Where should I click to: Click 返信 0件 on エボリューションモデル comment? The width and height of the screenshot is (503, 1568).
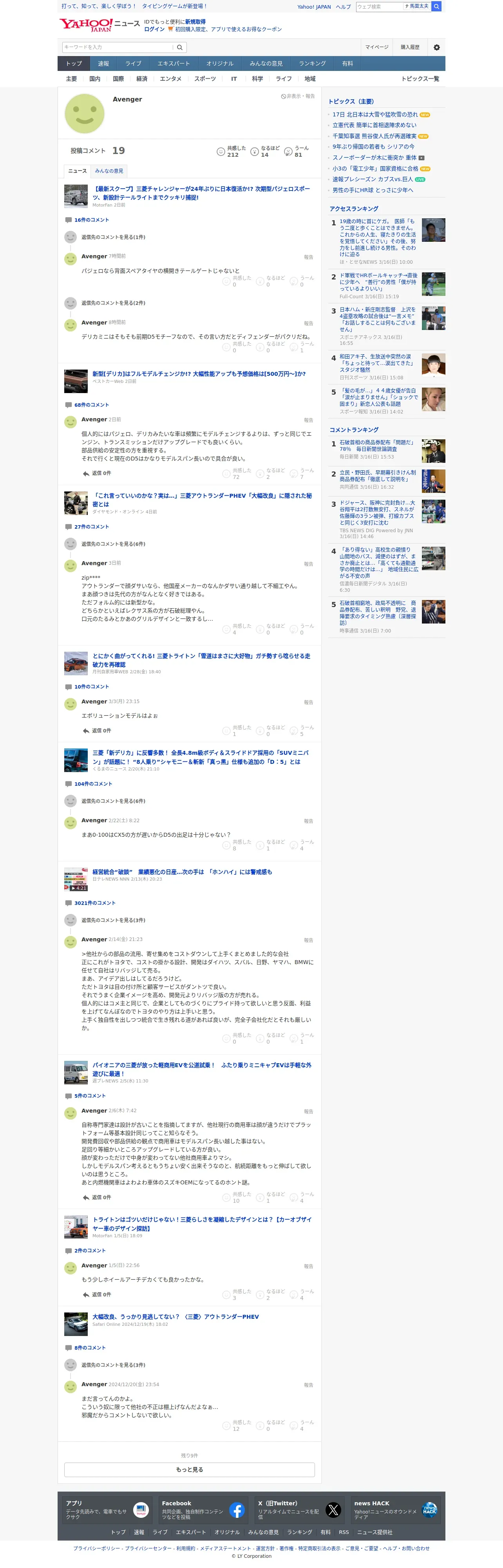click(101, 731)
